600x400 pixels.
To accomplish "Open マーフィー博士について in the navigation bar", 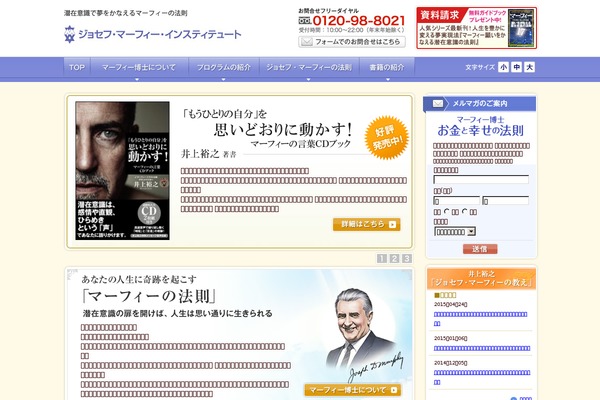I will 139,67.
